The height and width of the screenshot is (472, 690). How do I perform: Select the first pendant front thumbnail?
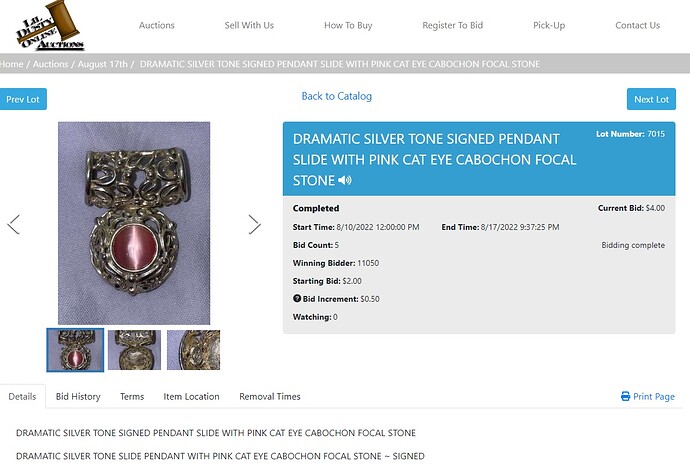point(75,350)
